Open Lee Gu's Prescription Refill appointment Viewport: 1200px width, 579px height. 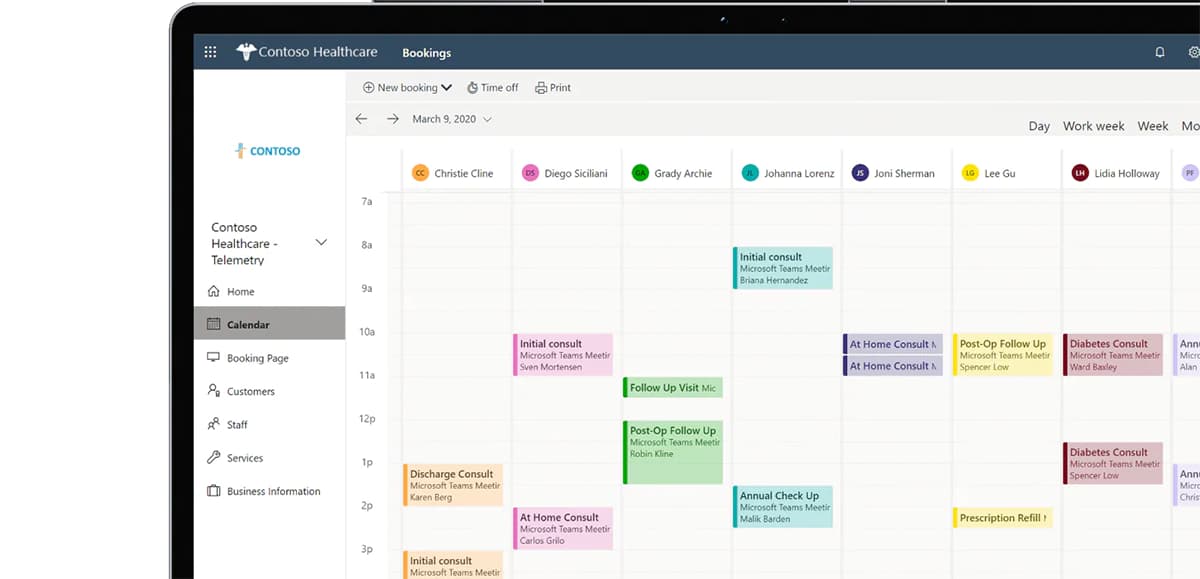click(x=1003, y=518)
